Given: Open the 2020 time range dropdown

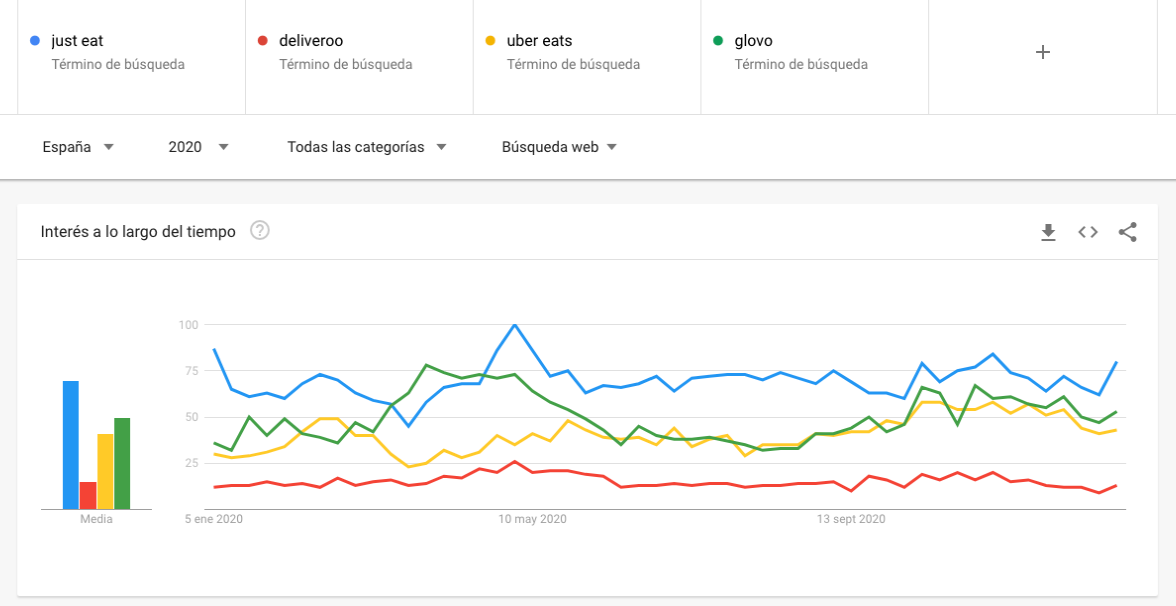Looking at the screenshot, I should pyautogui.click(x=198, y=147).
